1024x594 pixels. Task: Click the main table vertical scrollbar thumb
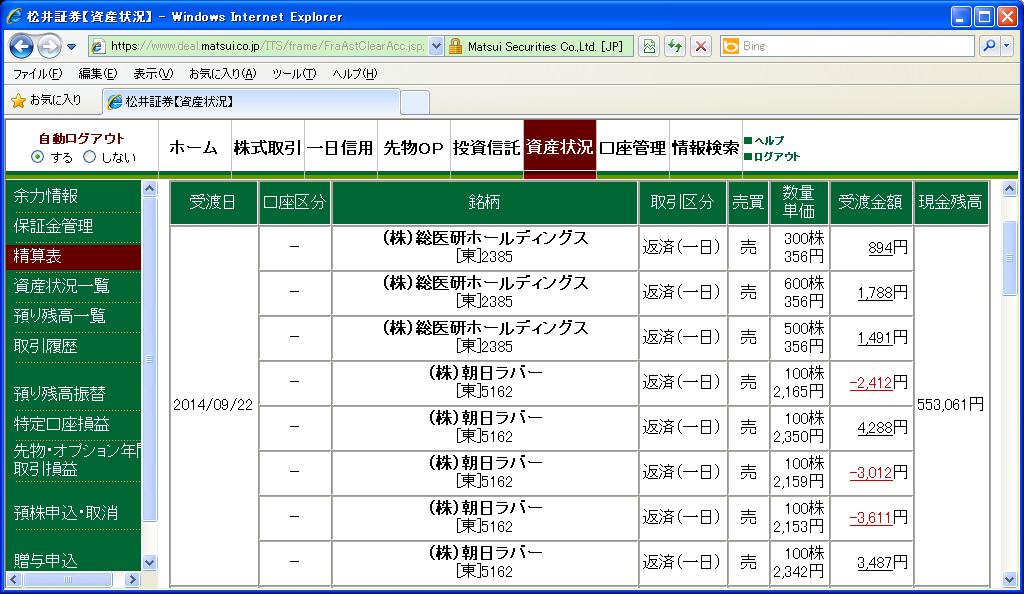click(x=1010, y=258)
